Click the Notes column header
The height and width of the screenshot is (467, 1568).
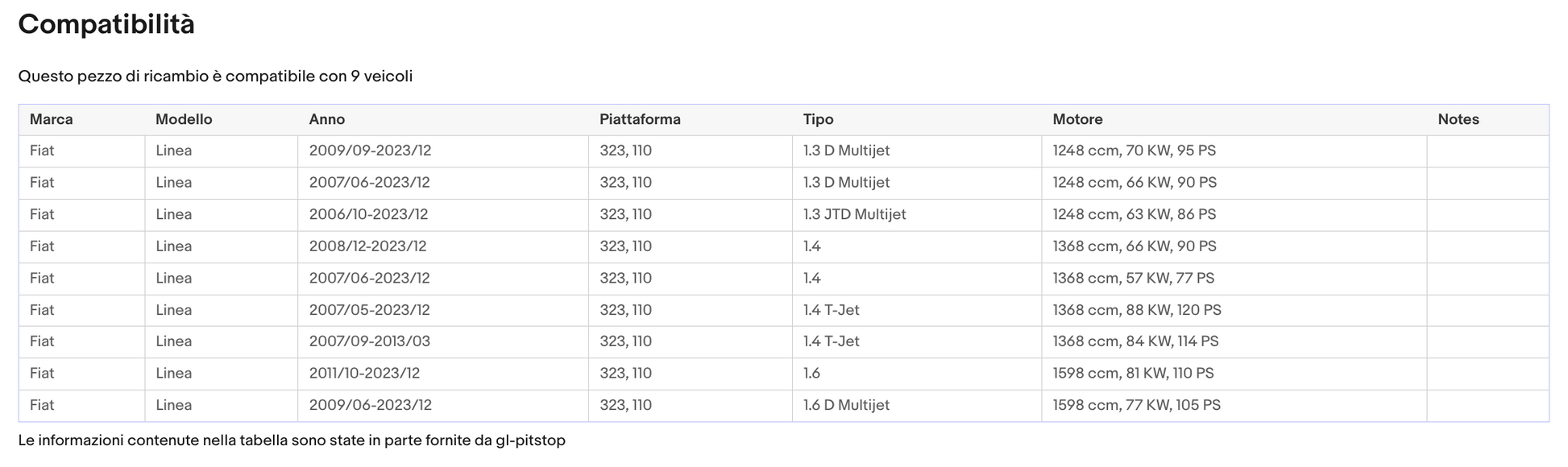pyautogui.click(x=1487, y=119)
